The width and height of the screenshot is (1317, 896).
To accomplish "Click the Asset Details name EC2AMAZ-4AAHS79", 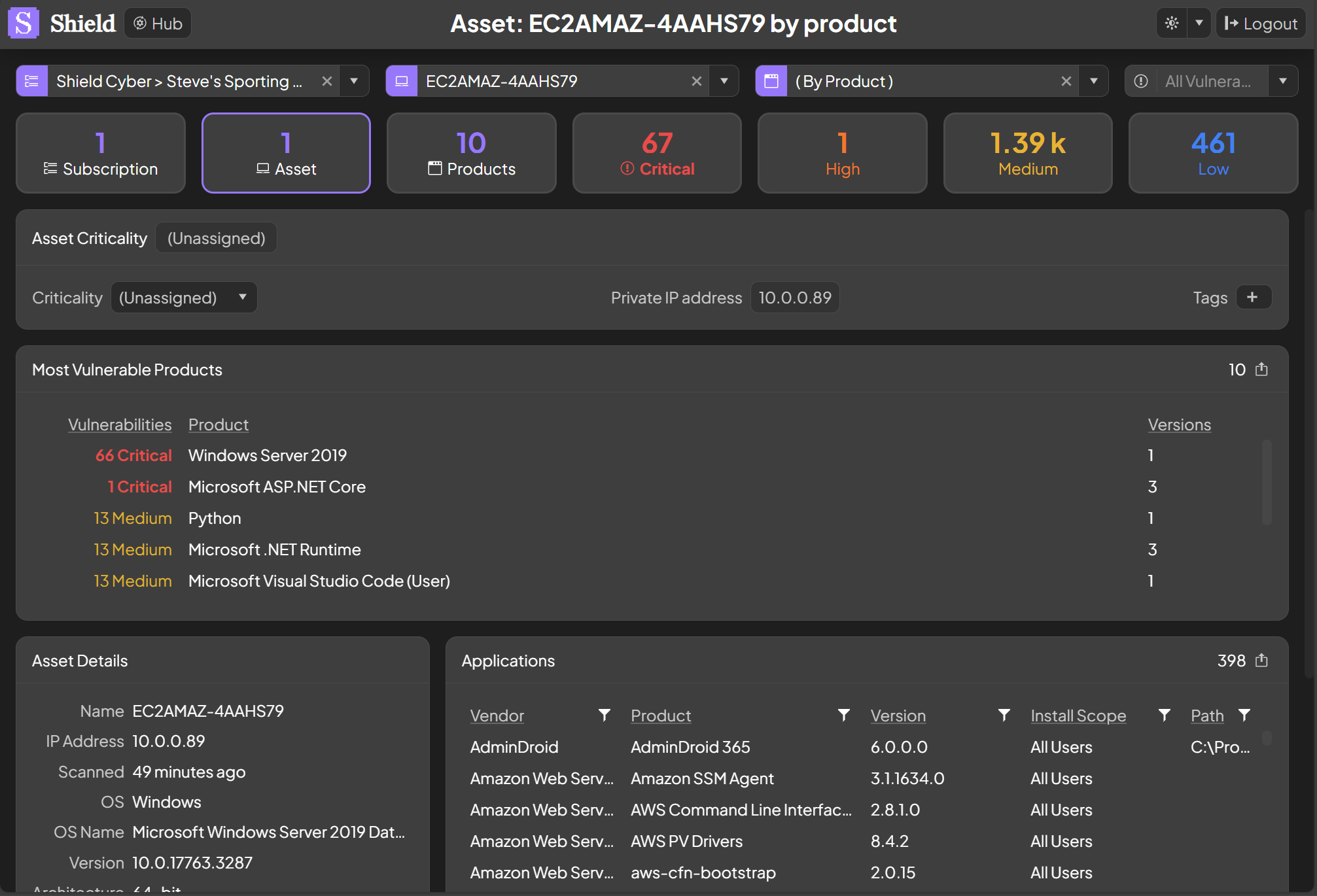I will (x=208, y=711).
